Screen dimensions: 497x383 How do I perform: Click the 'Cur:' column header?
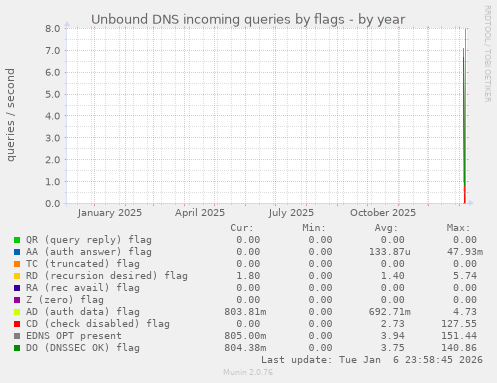(242, 228)
